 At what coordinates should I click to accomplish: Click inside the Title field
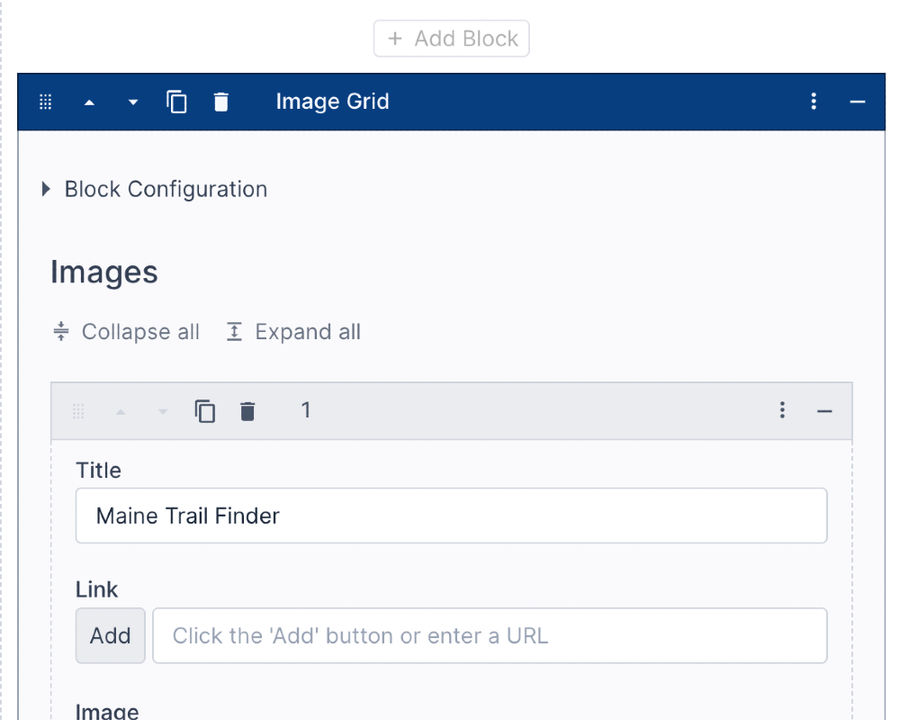(x=450, y=516)
